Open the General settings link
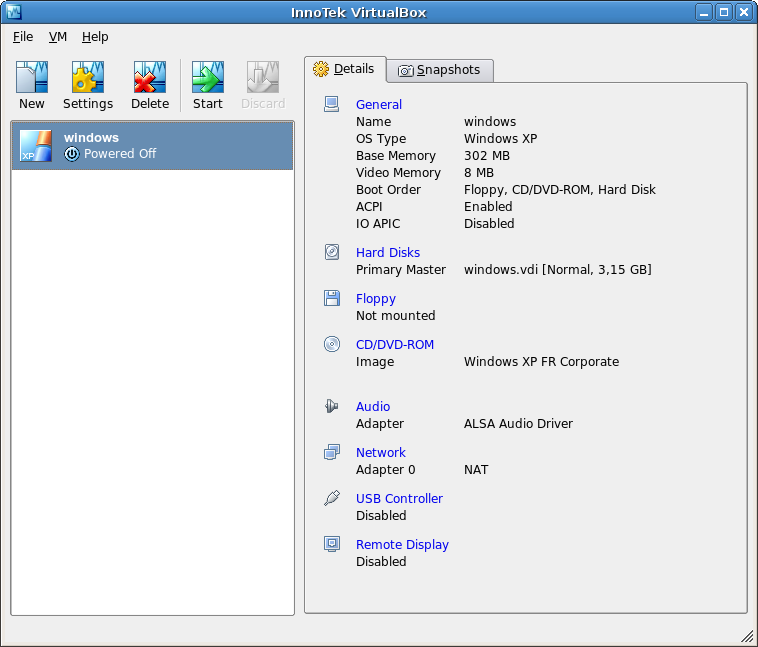Image resolution: width=758 pixels, height=647 pixels. coord(379,104)
